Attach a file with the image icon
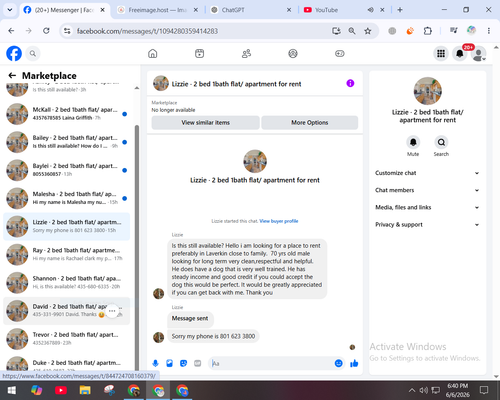The height and width of the screenshot is (400, 500). pos(169,363)
